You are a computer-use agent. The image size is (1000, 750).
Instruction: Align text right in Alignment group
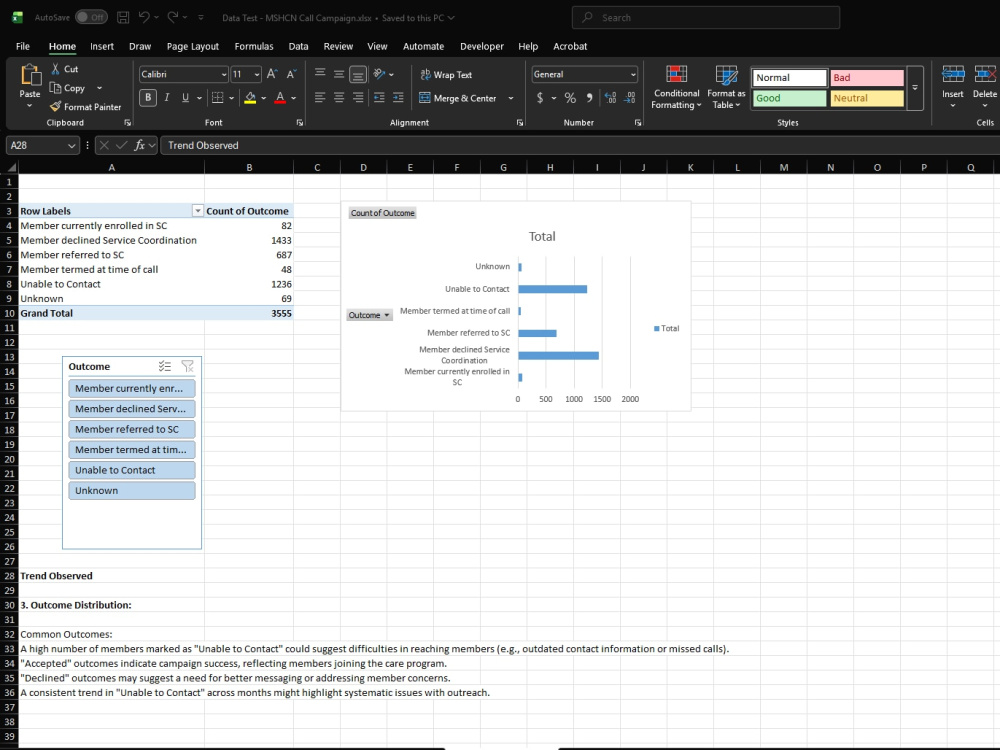[x=358, y=98]
